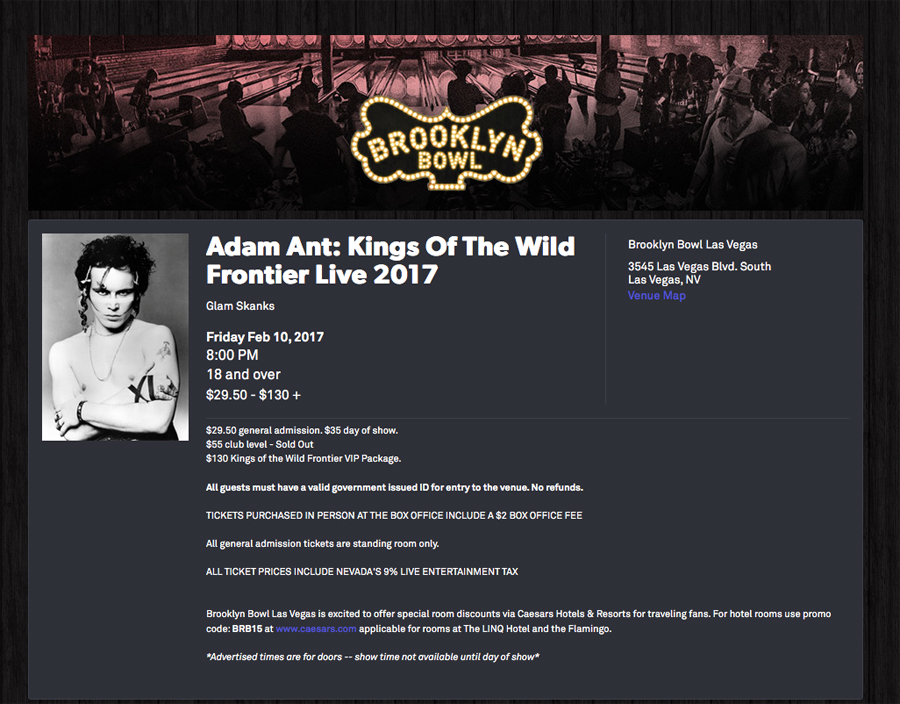The image size is (900, 704).
Task: Select the Glam Skanks supporting act text
Action: pyautogui.click(x=240, y=306)
